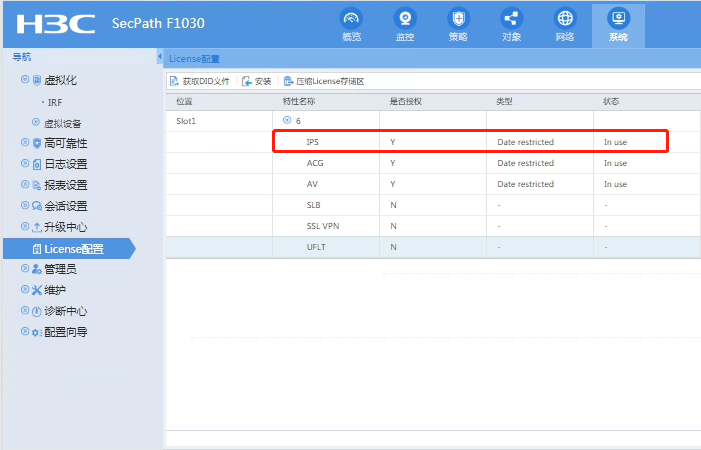Screen dimensions: 701x450
Task: Click the 安装 install arrow icon
Action: (x=246, y=81)
